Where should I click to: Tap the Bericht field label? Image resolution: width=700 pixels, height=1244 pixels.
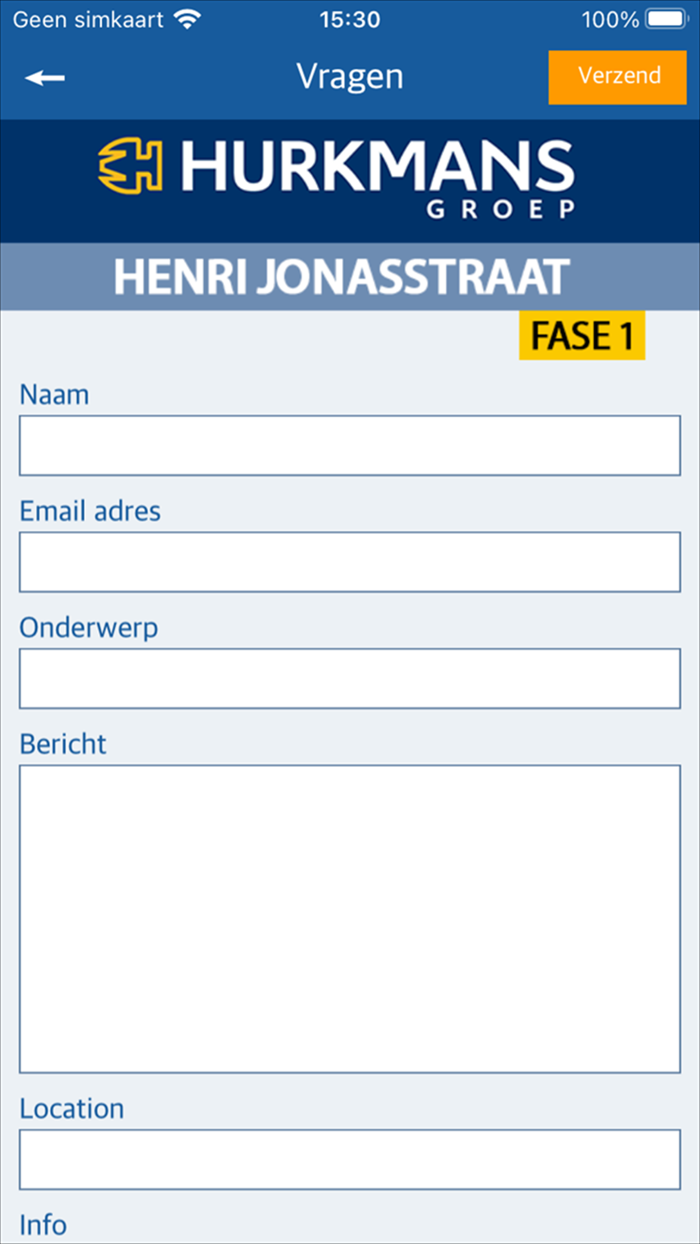pyautogui.click(x=63, y=743)
